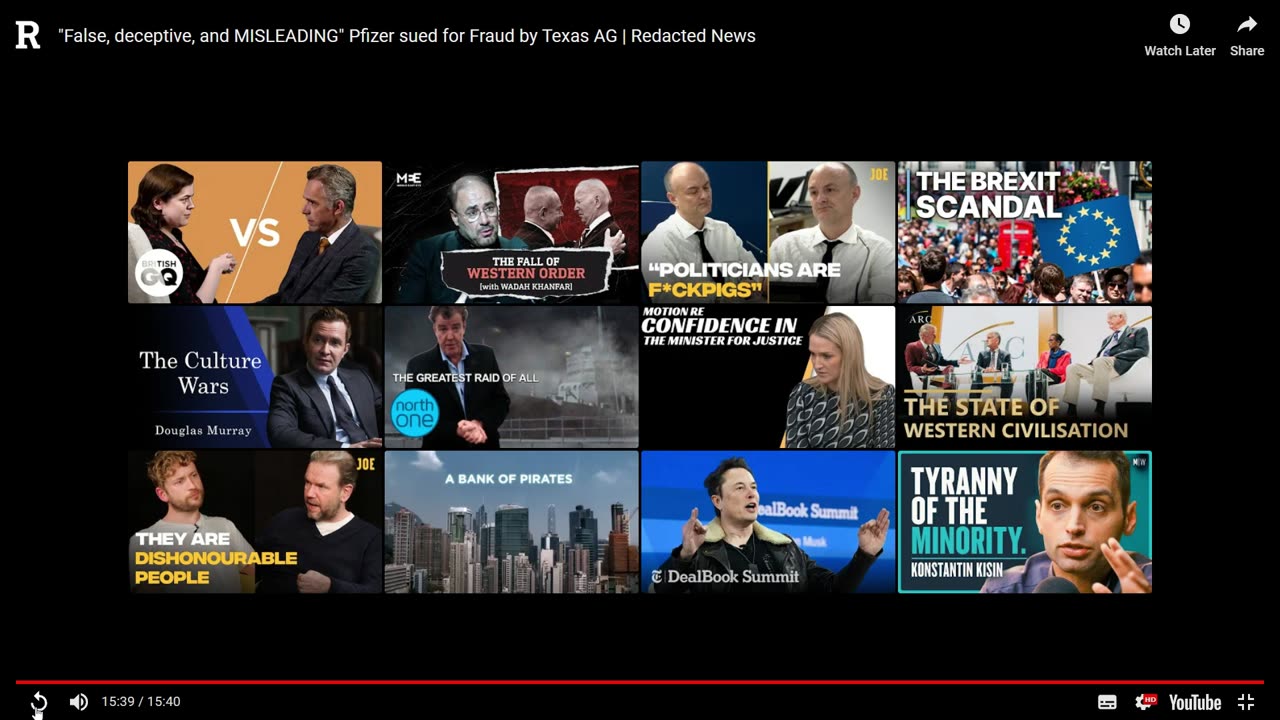Viewport: 1280px width, 720px height.
Task: Open The Fall of Western Order video
Action: [x=511, y=232]
